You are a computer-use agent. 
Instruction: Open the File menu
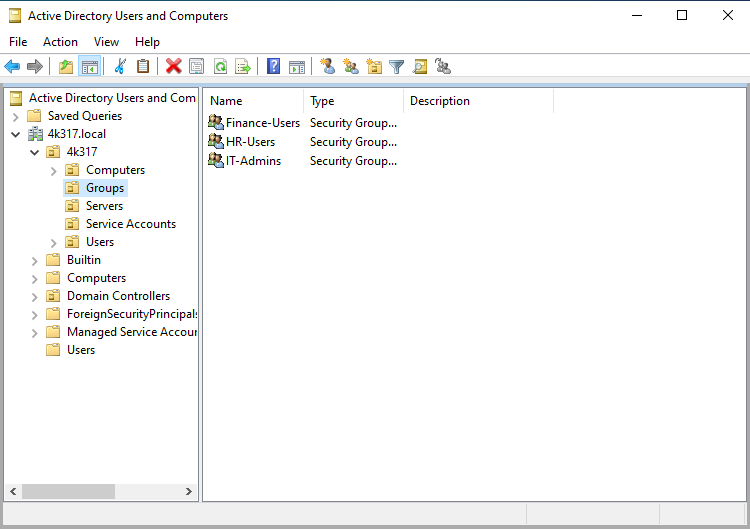click(x=18, y=42)
